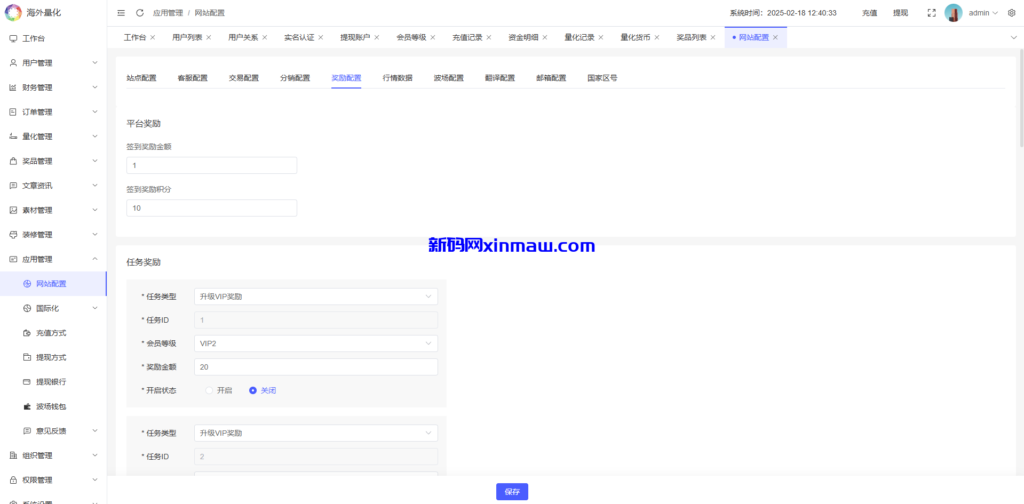Open the 量化货币 page tab

click(x=635, y=37)
